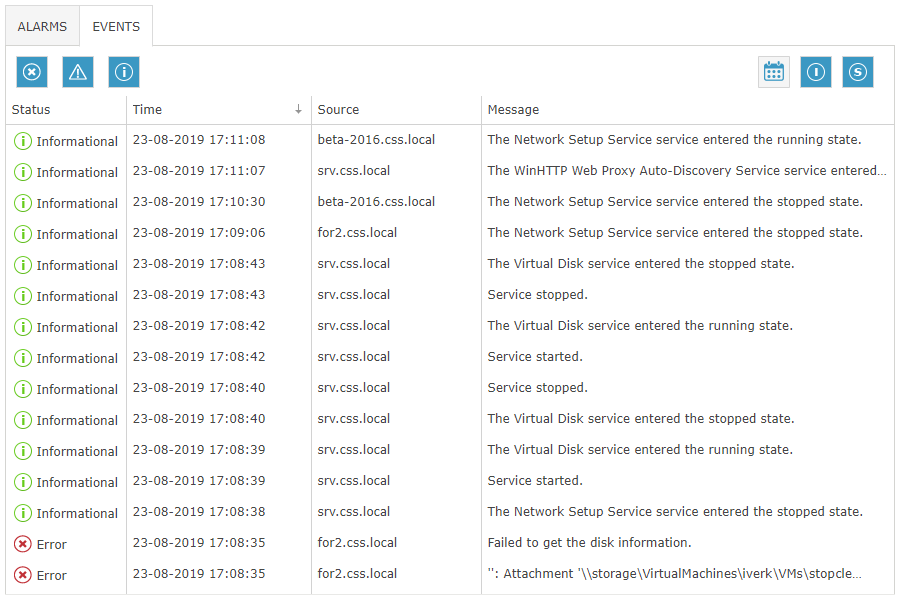Click the Source column header
900x600 pixels.
(x=338, y=110)
